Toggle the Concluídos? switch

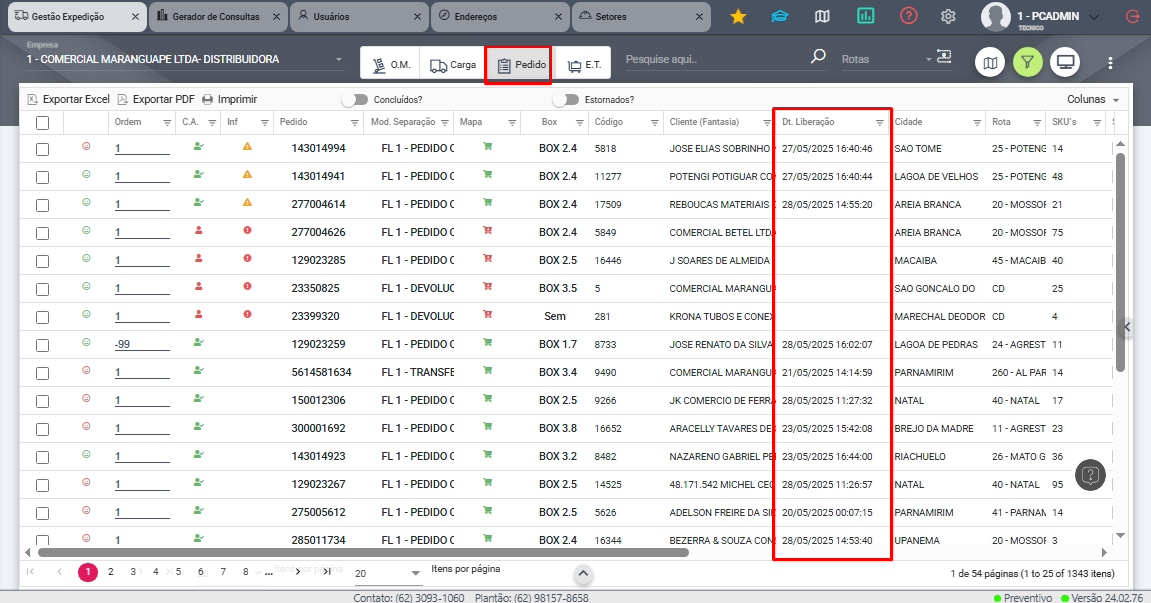pyautogui.click(x=355, y=99)
